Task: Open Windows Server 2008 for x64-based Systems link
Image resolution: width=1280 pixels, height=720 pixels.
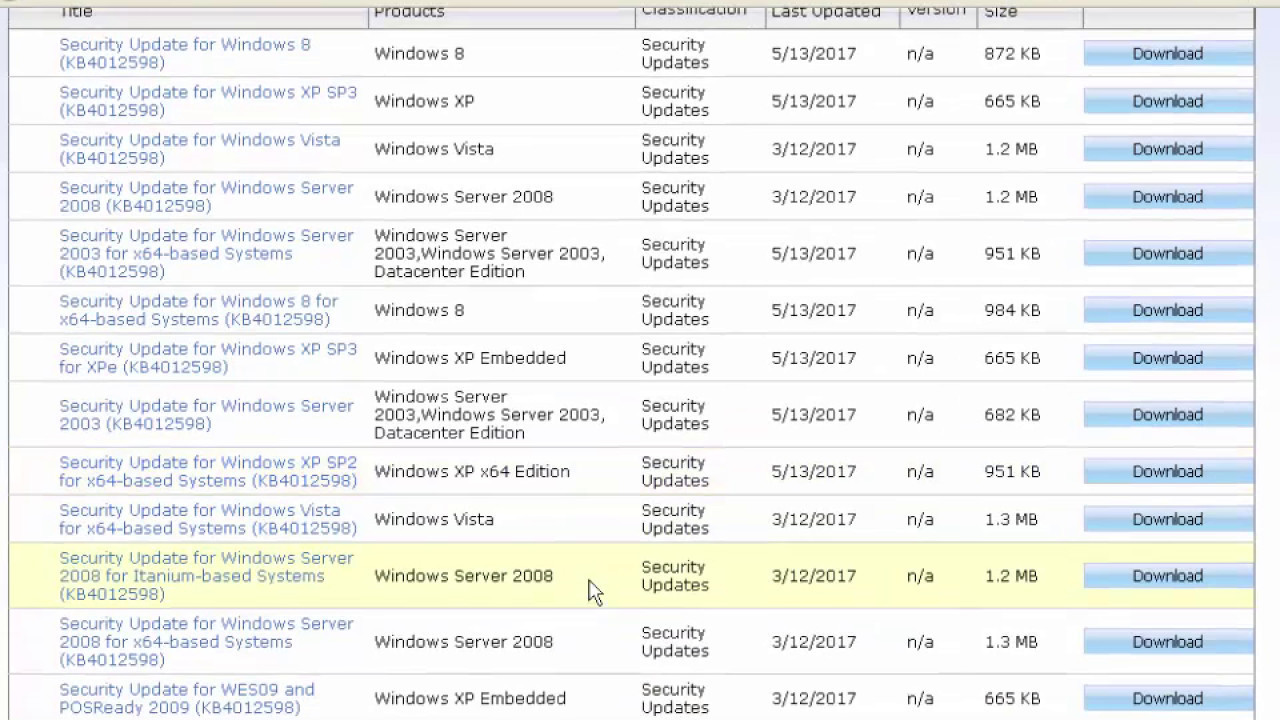Action: pos(206,642)
